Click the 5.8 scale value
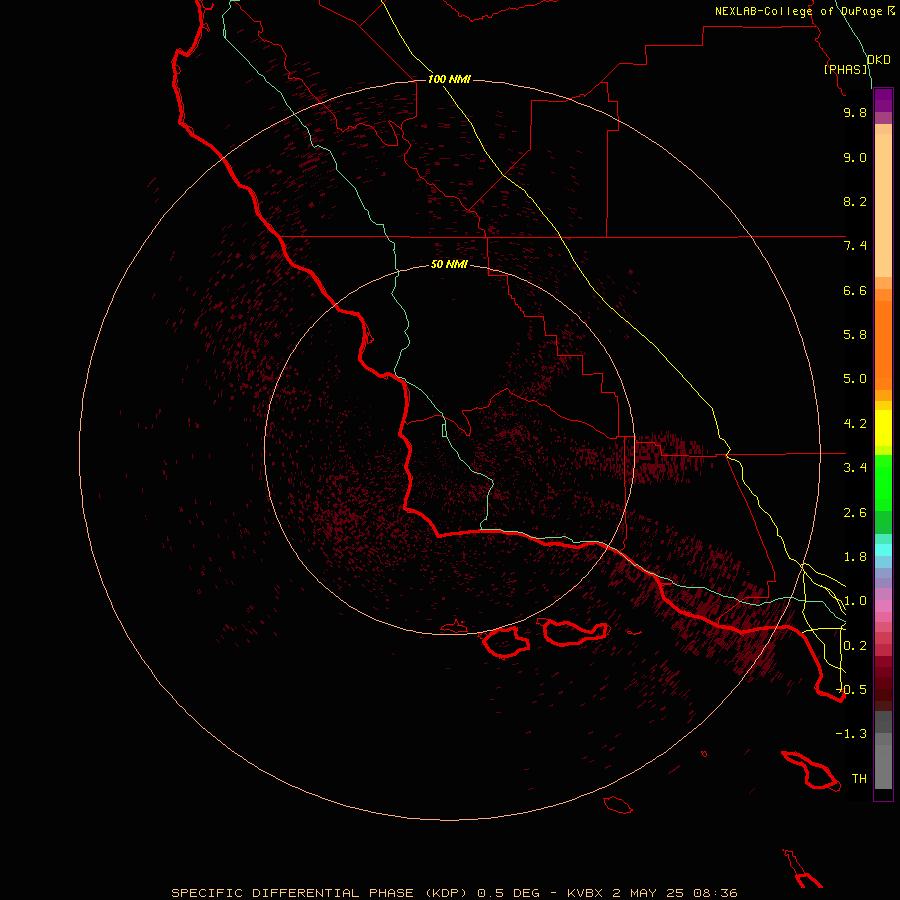Image resolution: width=900 pixels, height=900 pixels. tap(855, 335)
